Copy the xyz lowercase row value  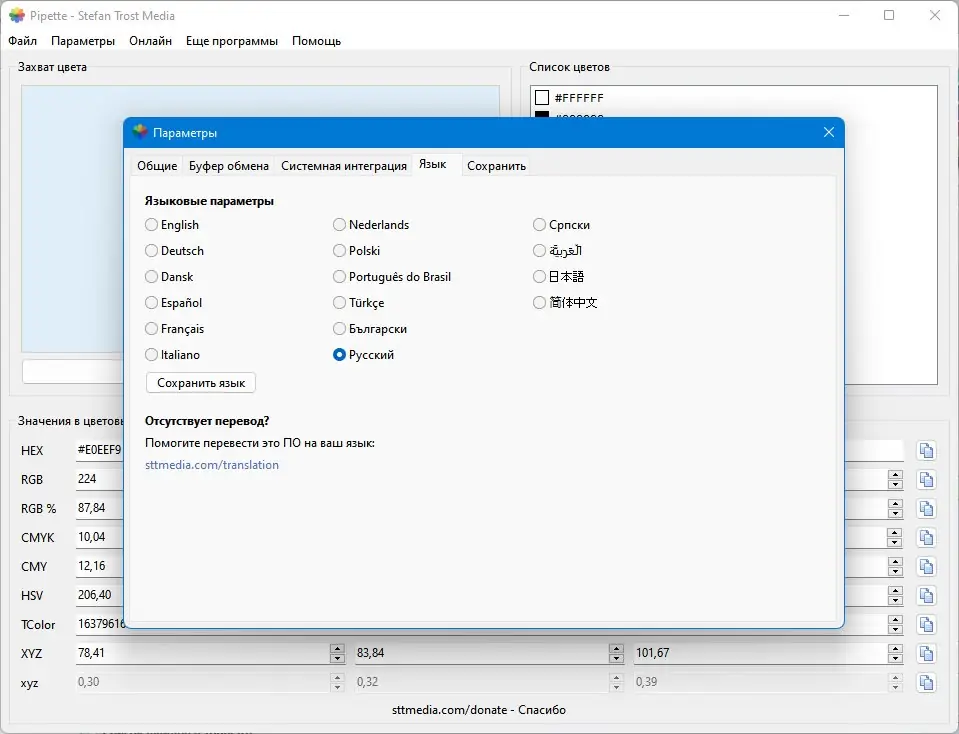[x=927, y=683]
